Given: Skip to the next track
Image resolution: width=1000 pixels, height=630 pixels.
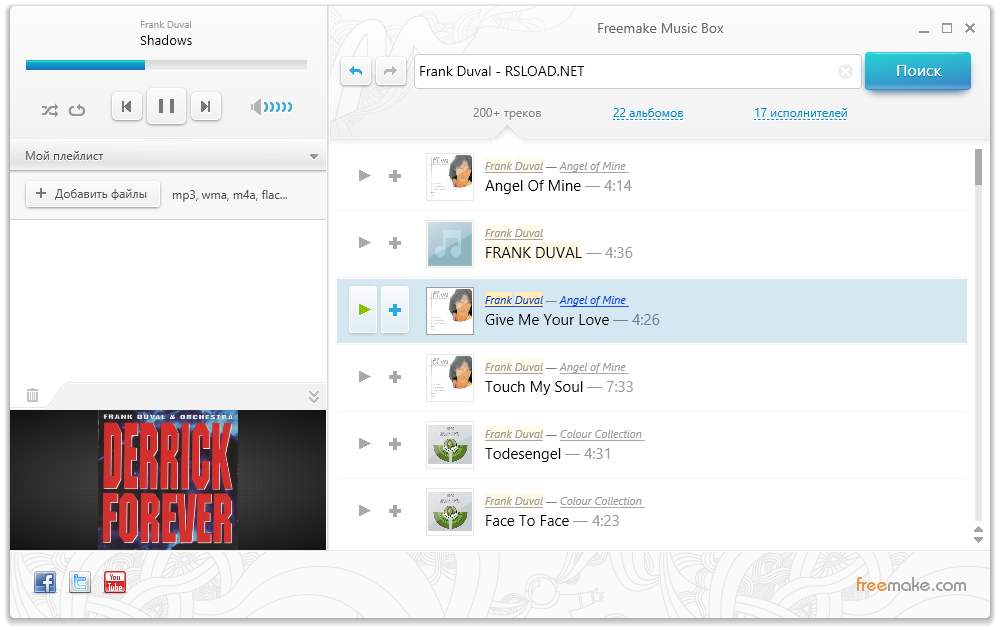Looking at the screenshot, I should coord(205,106).
